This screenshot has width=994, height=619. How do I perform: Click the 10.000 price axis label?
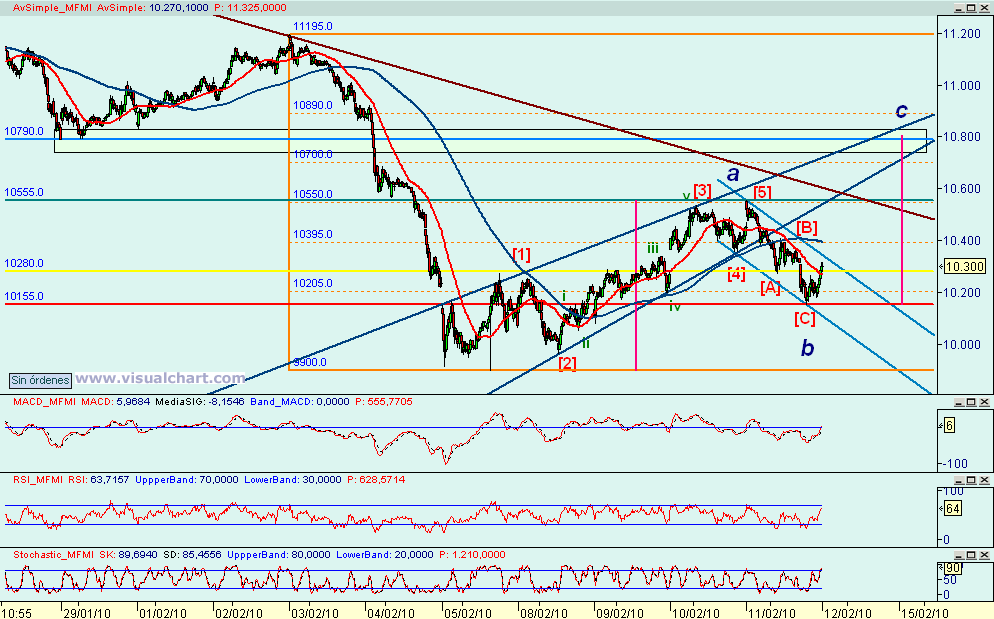coord(962,344)
